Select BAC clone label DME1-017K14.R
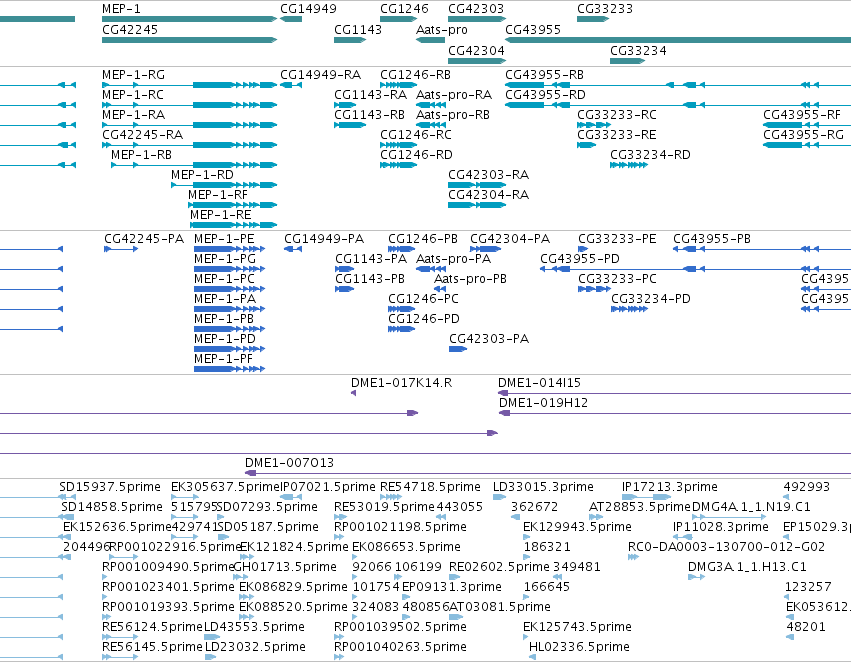Image resolution: width=851 pixels, height=662 pixels. pyautogui.click(x=402, y=383)
